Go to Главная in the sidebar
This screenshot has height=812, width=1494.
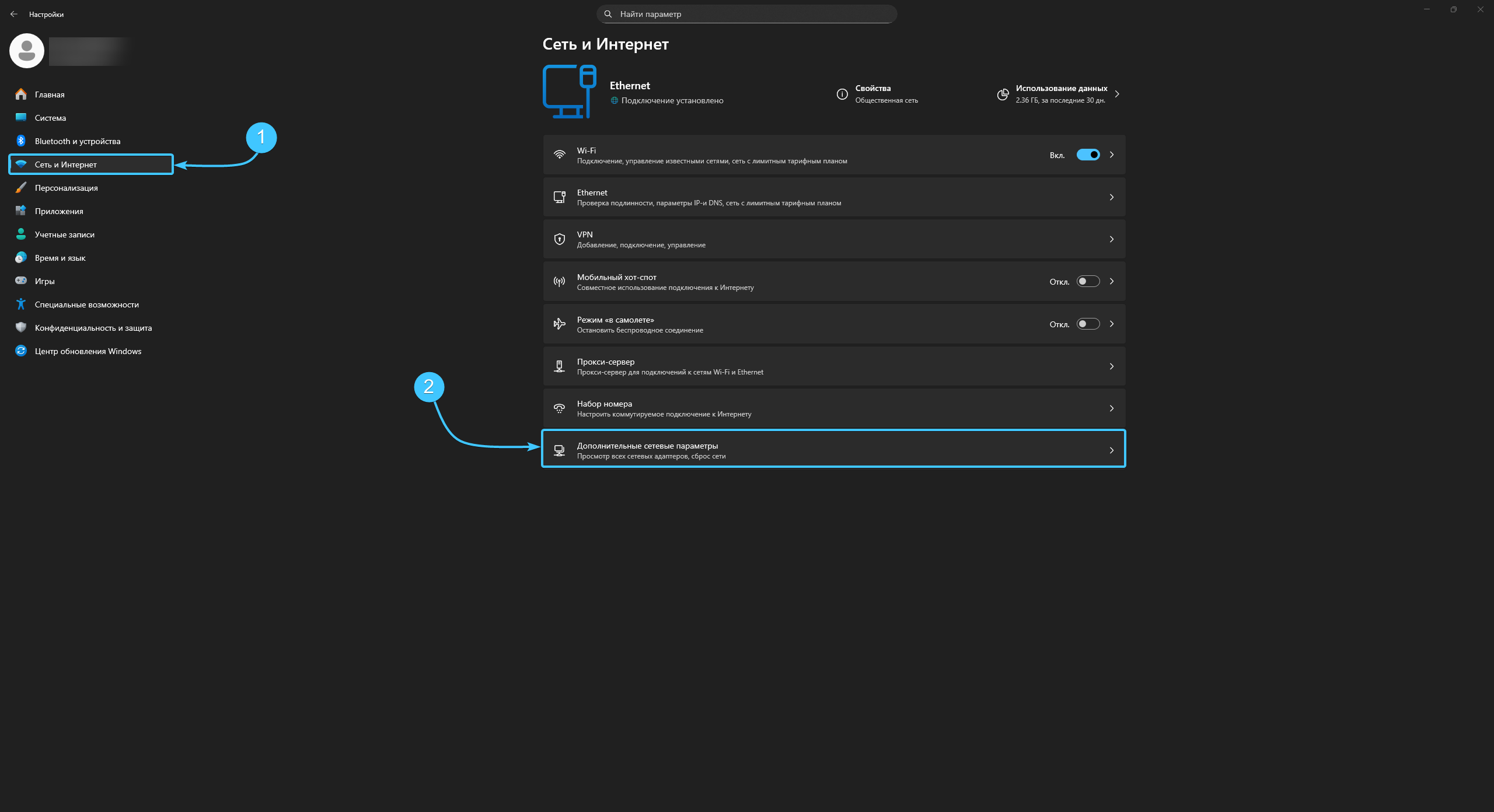pyautogui.click(x=50, y=94)
